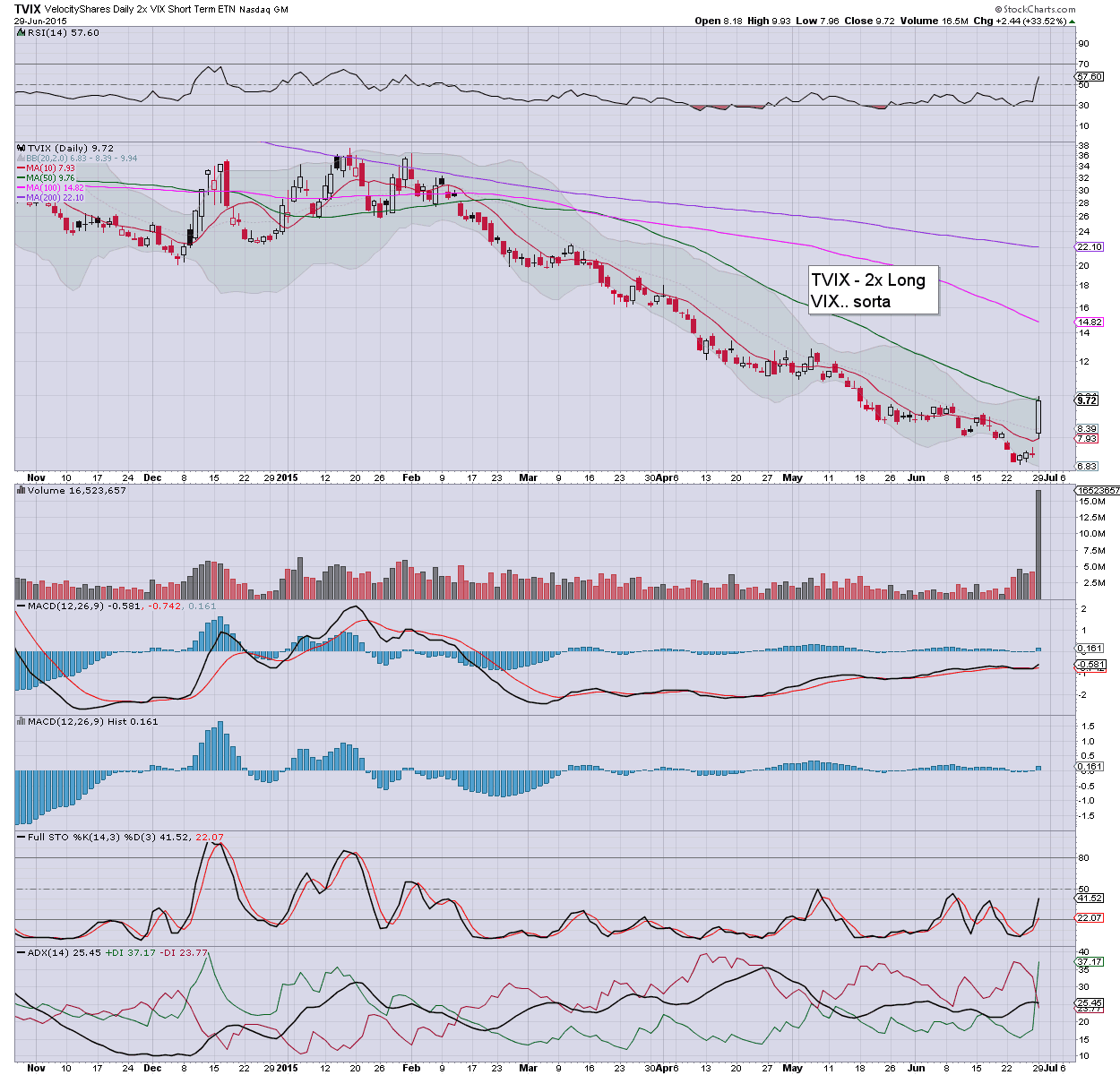Click the 8.39 Bollinger midline axis tag

click(x=1087, y=428)
